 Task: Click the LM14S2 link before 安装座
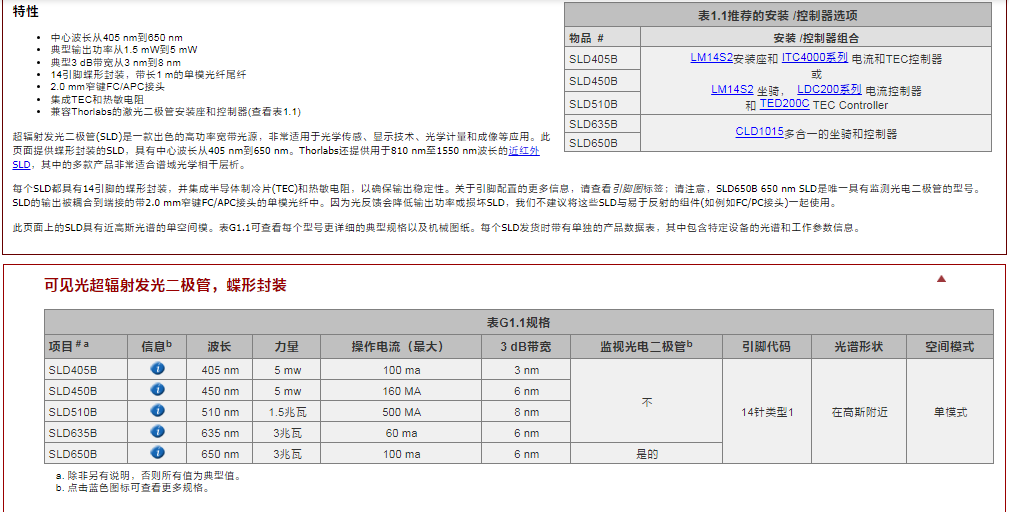(711, 58)
